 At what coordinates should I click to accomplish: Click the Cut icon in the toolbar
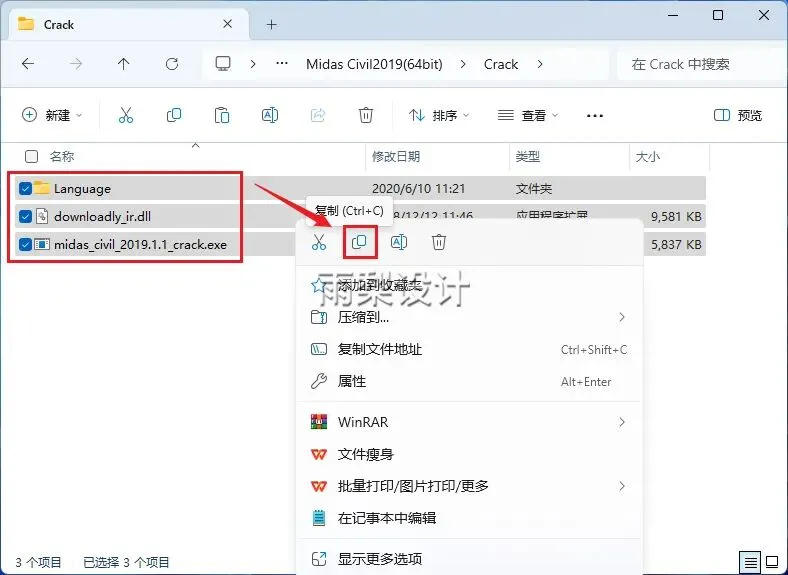coord(126,116)
